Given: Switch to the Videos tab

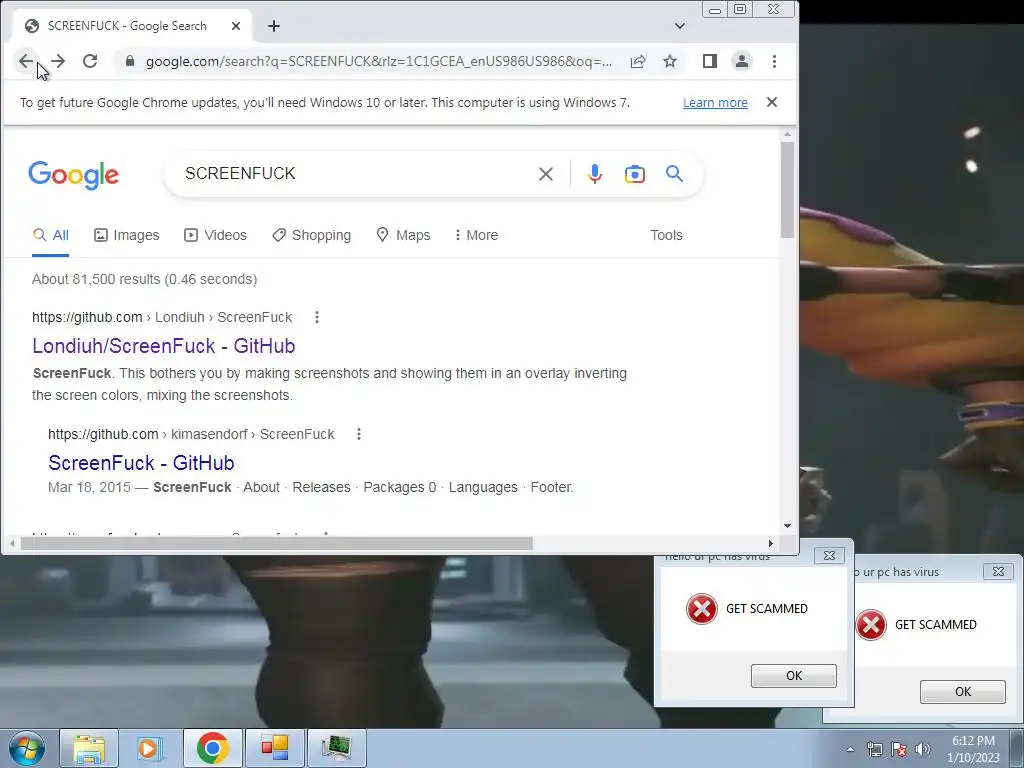Looking at the screenshot, I should 216,235.
